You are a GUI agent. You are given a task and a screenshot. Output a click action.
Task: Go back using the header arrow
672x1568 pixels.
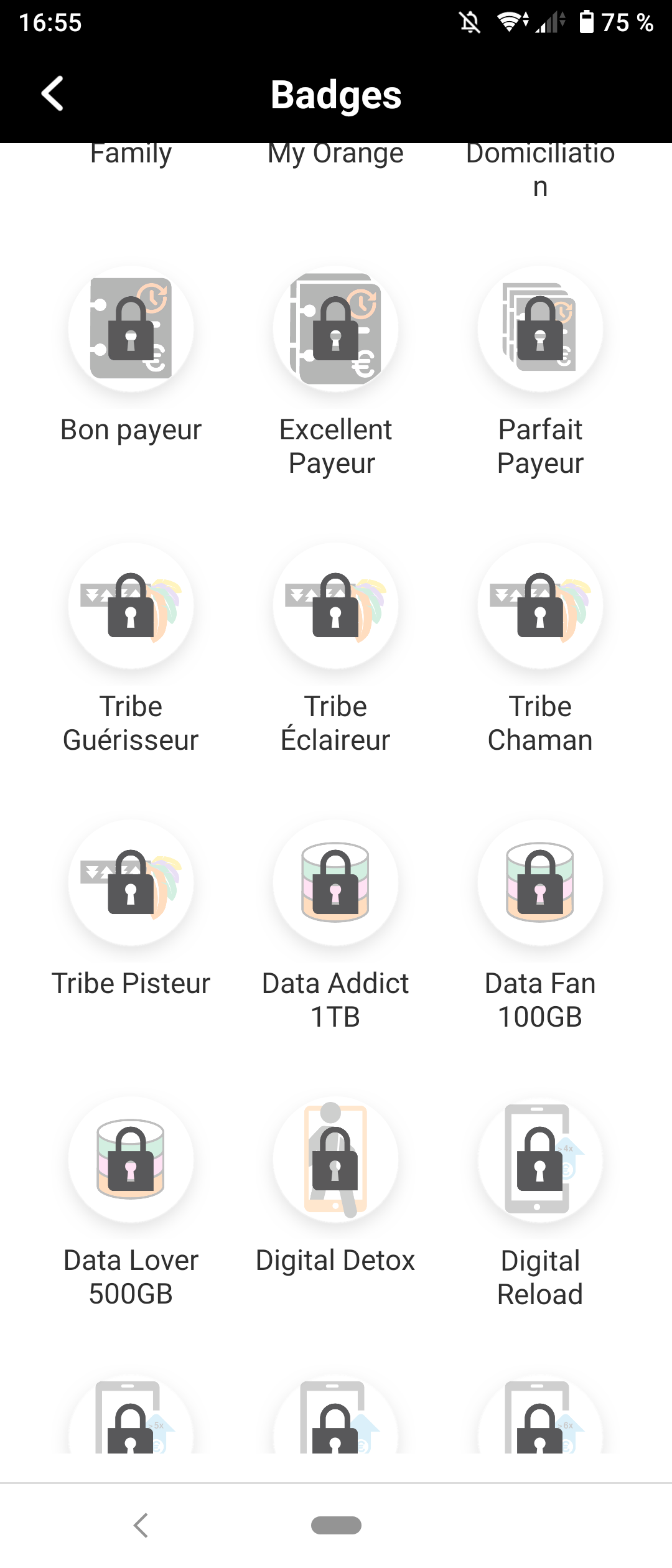tap(52, 94)
